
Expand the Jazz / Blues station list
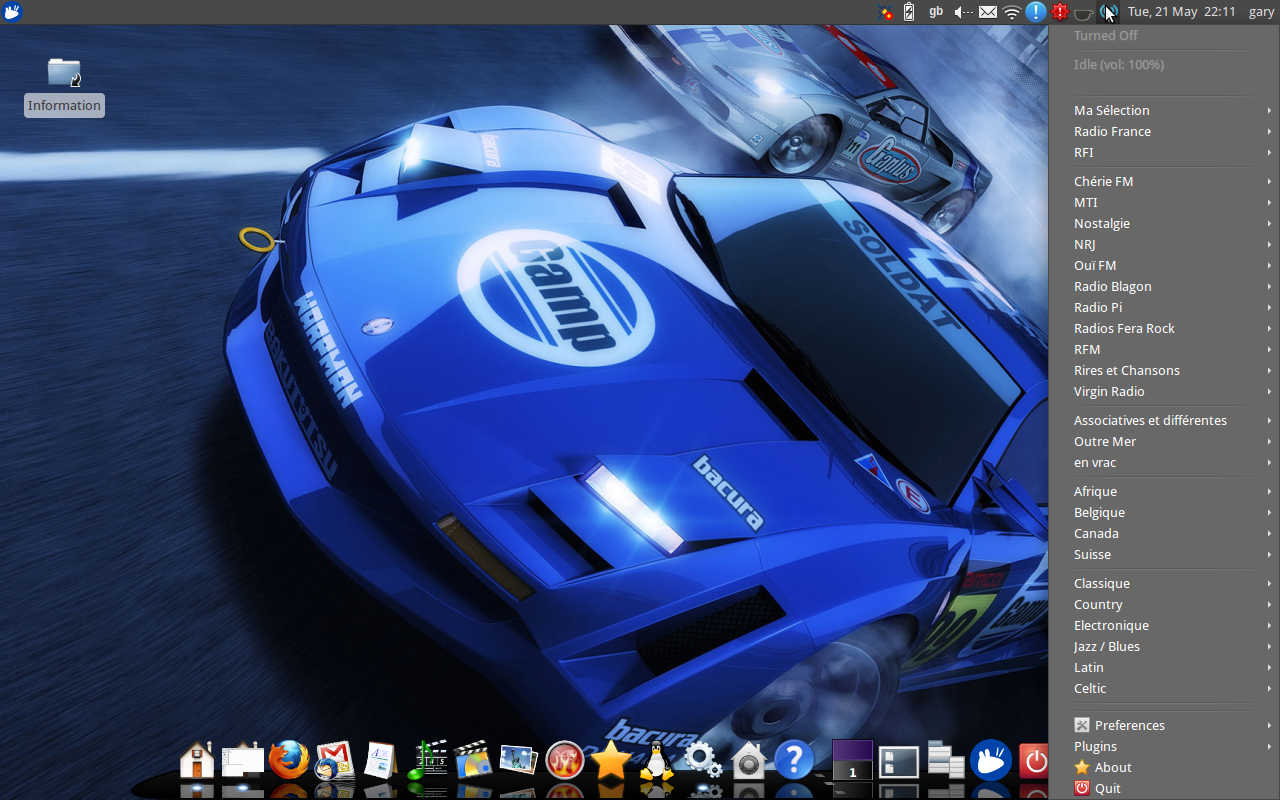(x=1106, y=646)
